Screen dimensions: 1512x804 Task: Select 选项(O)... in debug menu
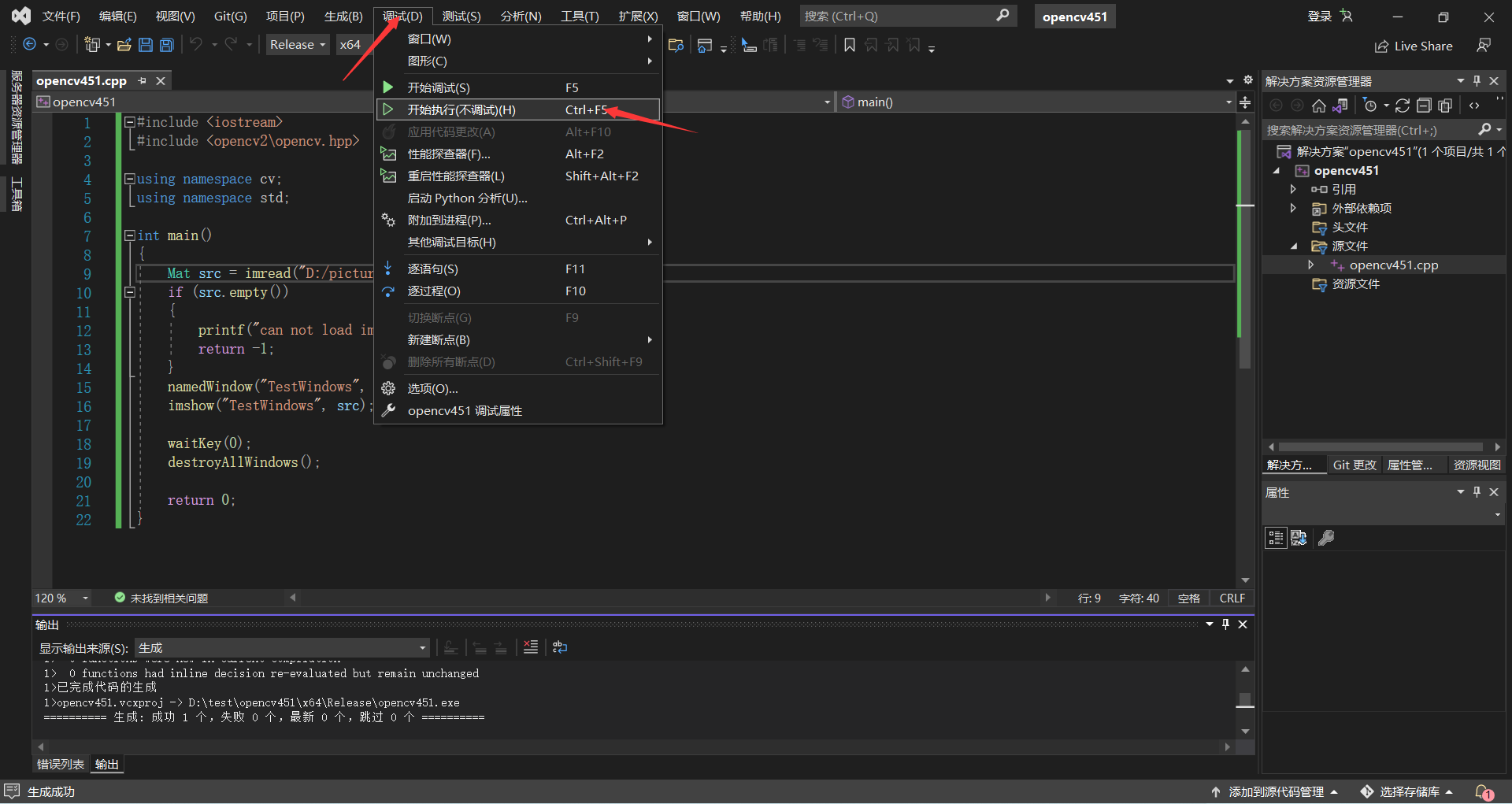click(518, 389)
